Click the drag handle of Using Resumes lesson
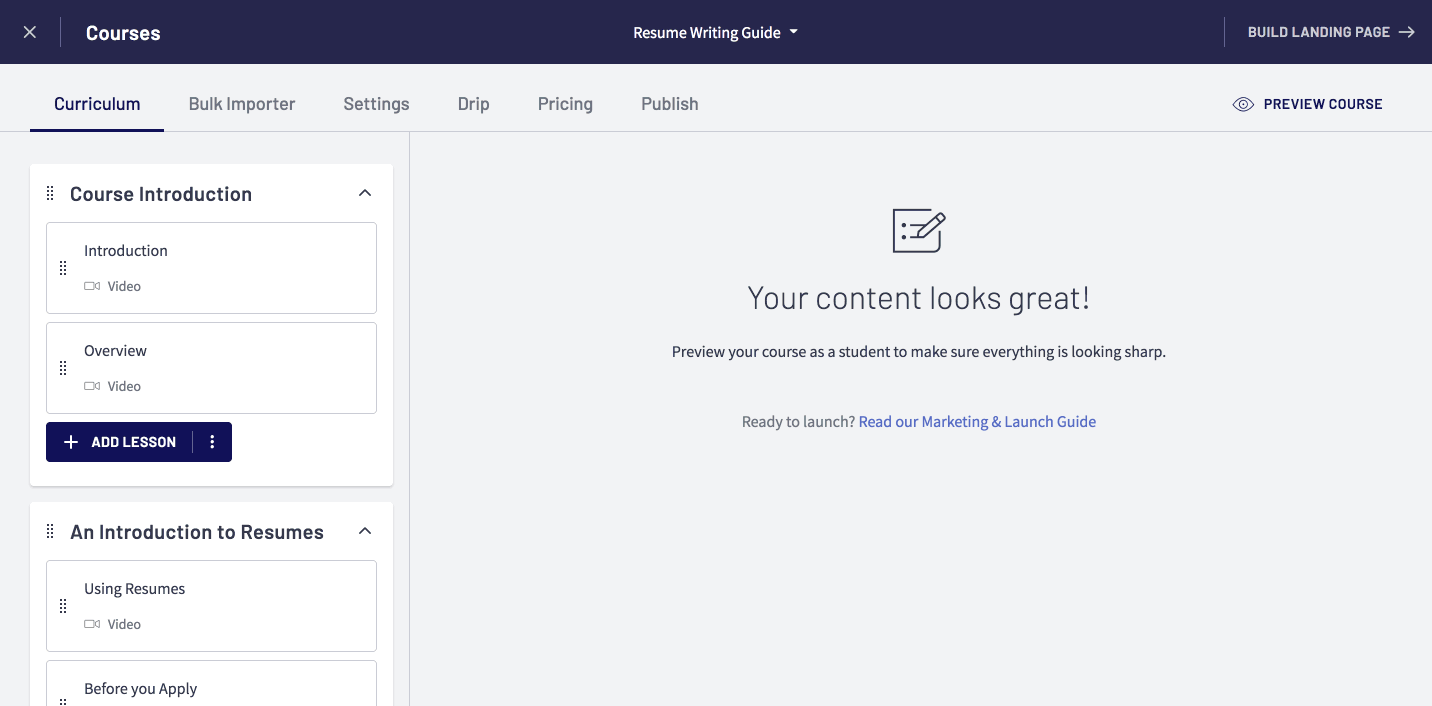This screenshot has width=1432, height=706. click(63, 606)
